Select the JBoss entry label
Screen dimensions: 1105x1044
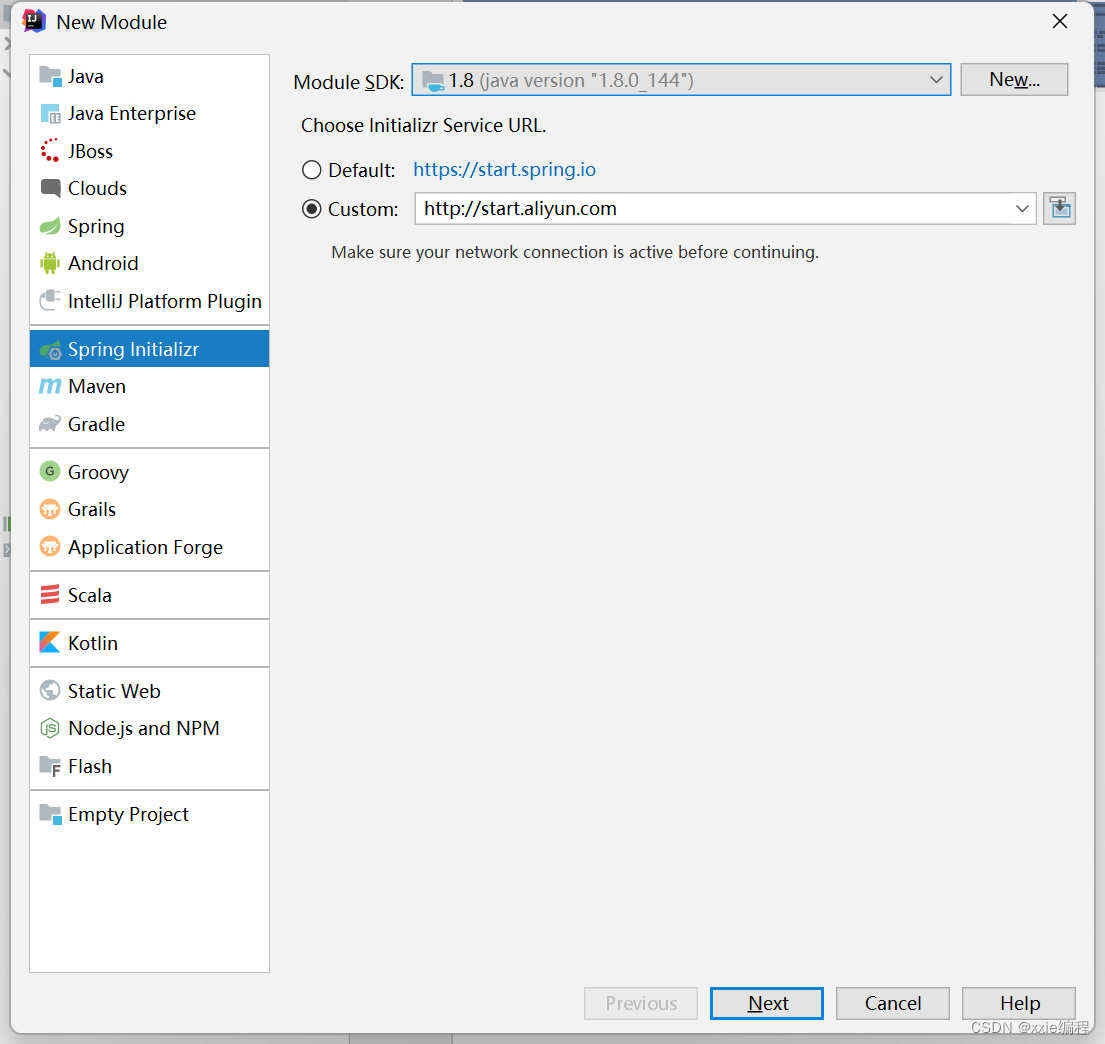(91, 151)
